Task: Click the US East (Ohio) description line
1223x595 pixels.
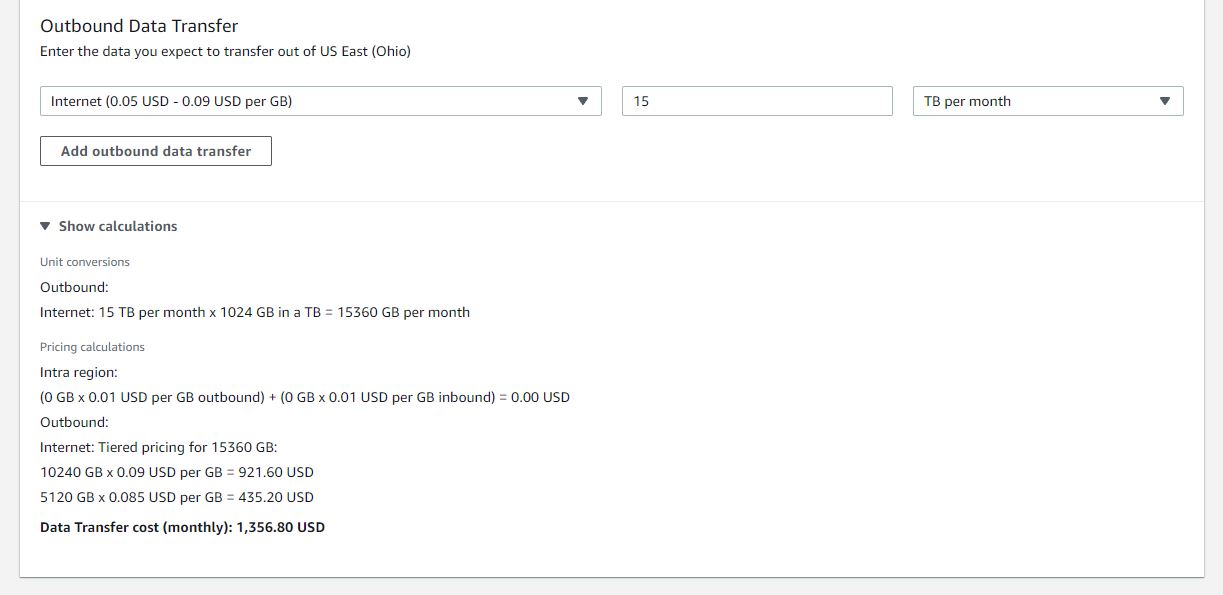Action: click(225, 51)
